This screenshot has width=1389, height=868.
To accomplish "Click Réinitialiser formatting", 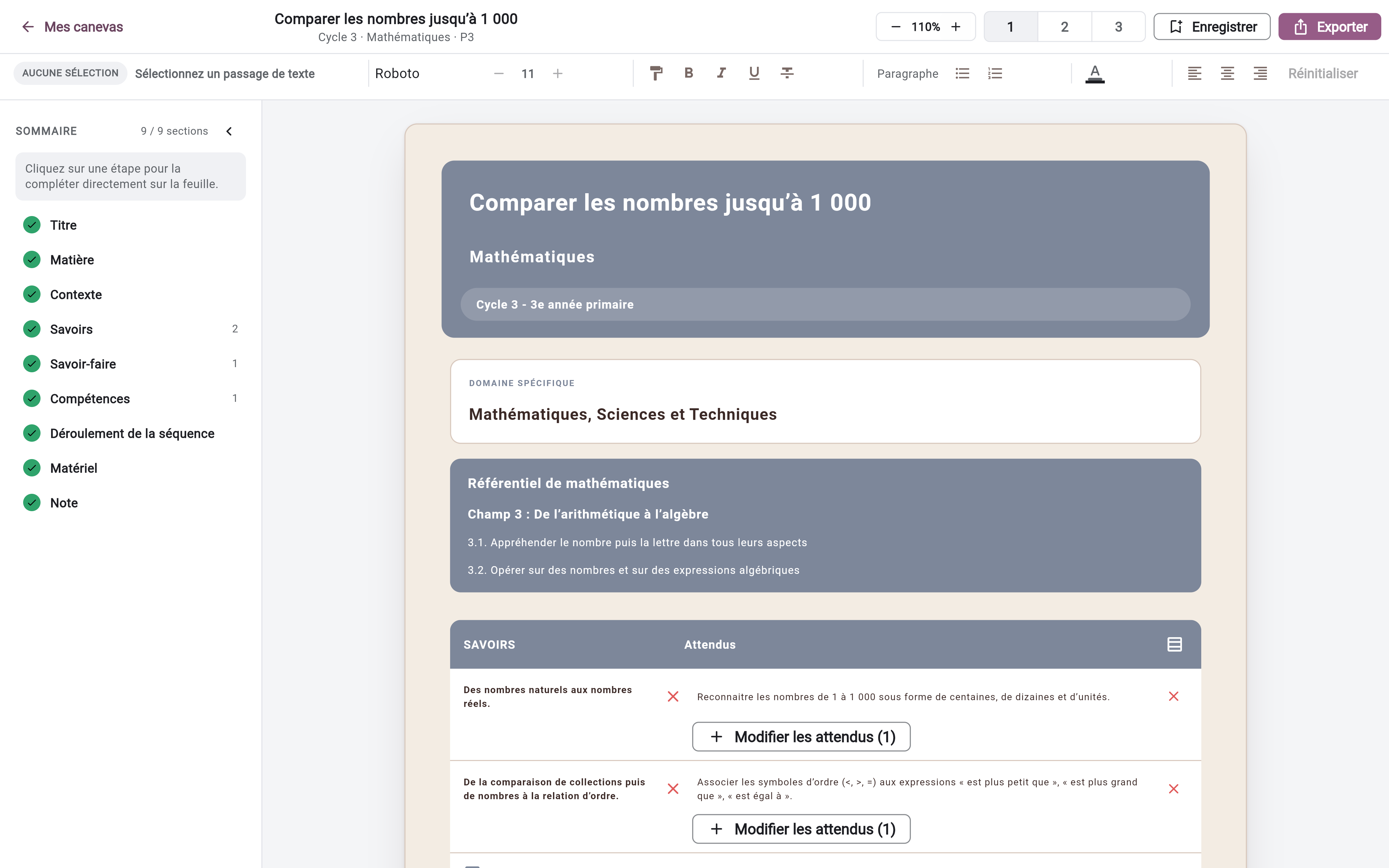I will [x=1322, y=74].
